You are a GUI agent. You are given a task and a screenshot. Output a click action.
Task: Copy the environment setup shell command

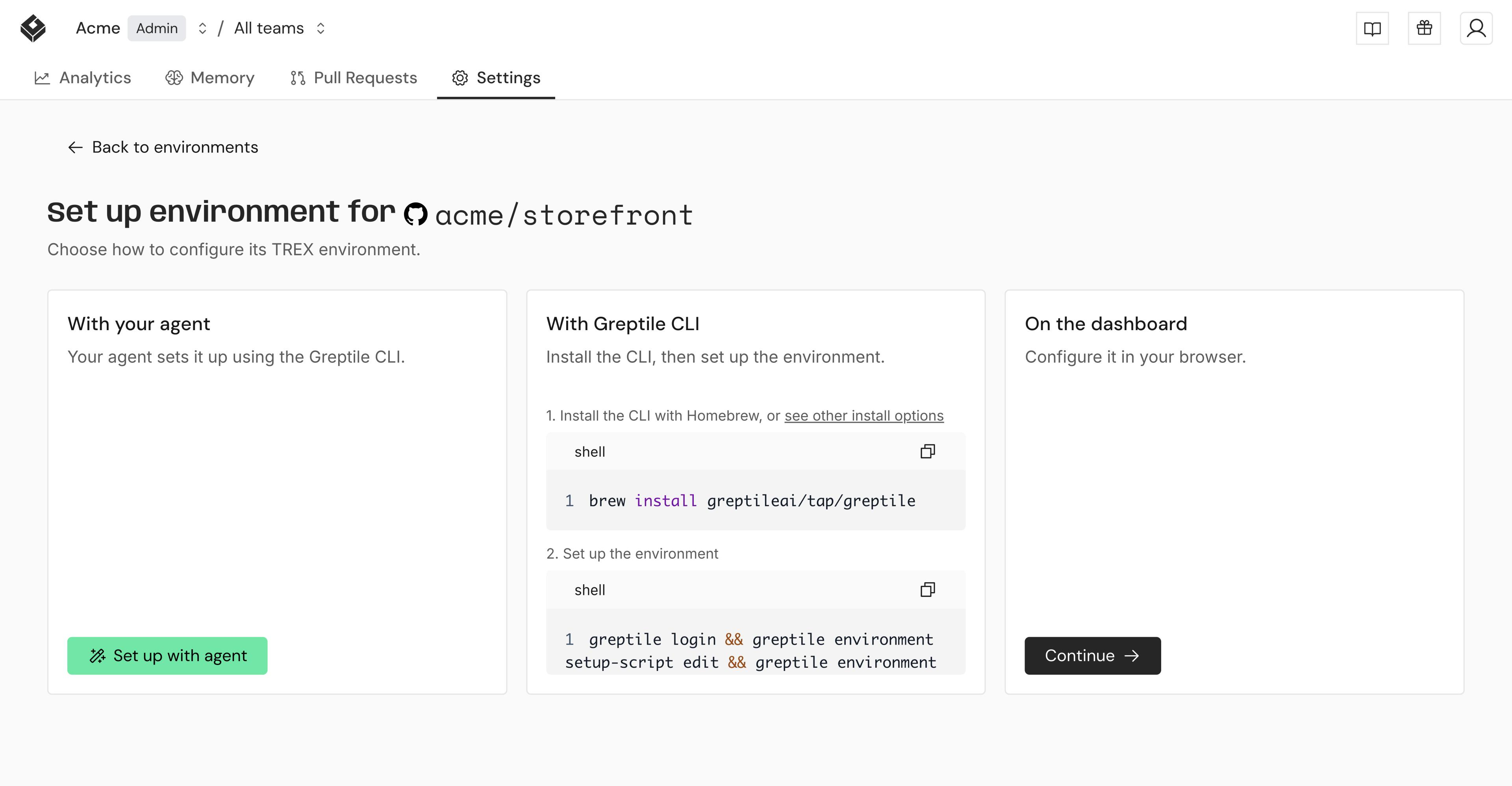[x=927, y=589]
